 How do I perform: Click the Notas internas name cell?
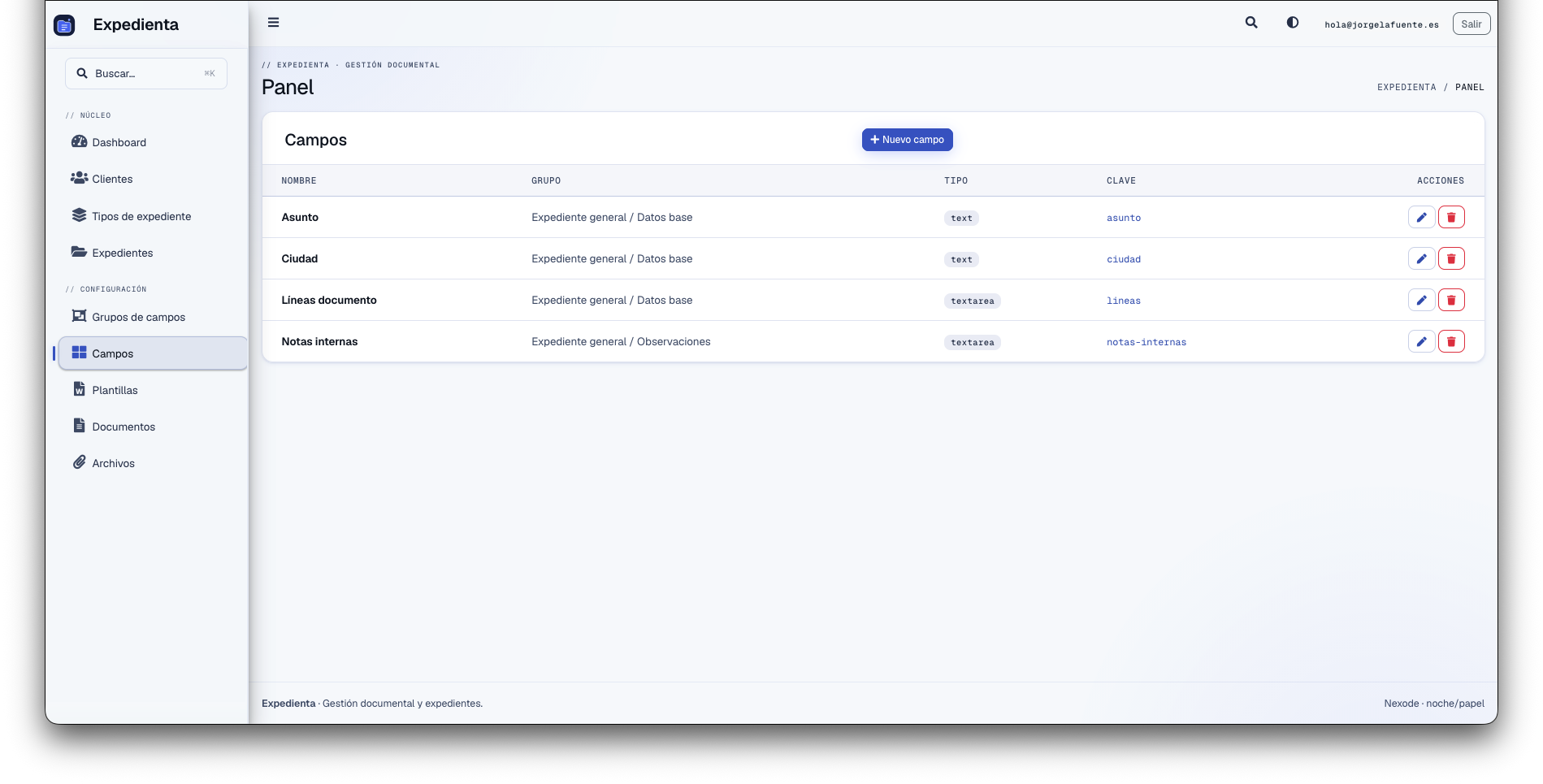pos(319,341)
